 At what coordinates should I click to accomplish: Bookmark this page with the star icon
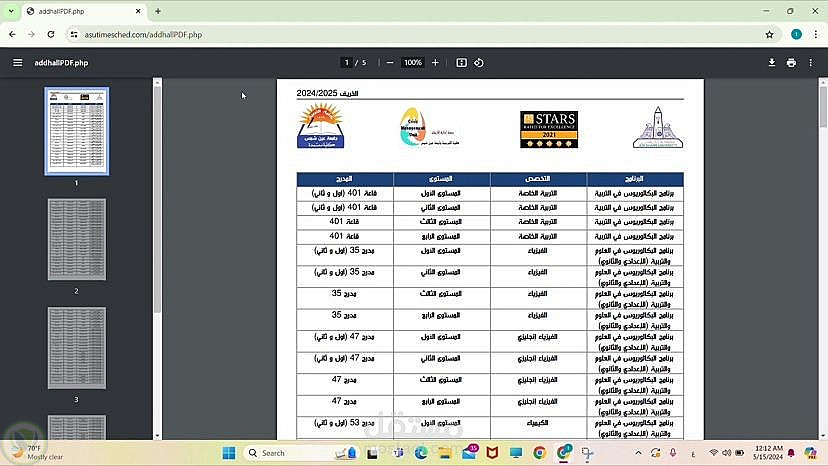coord(769,35)
